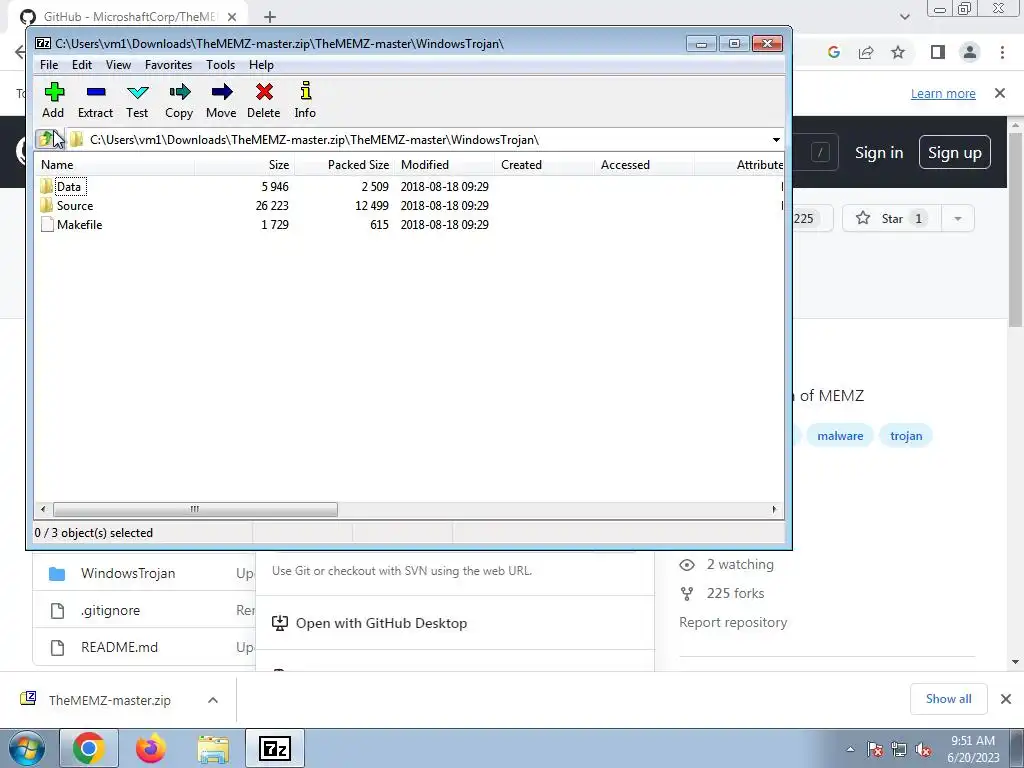
Task: Open the Info toolbar icon
Action: pyautogui.click(x=305, y=91)
